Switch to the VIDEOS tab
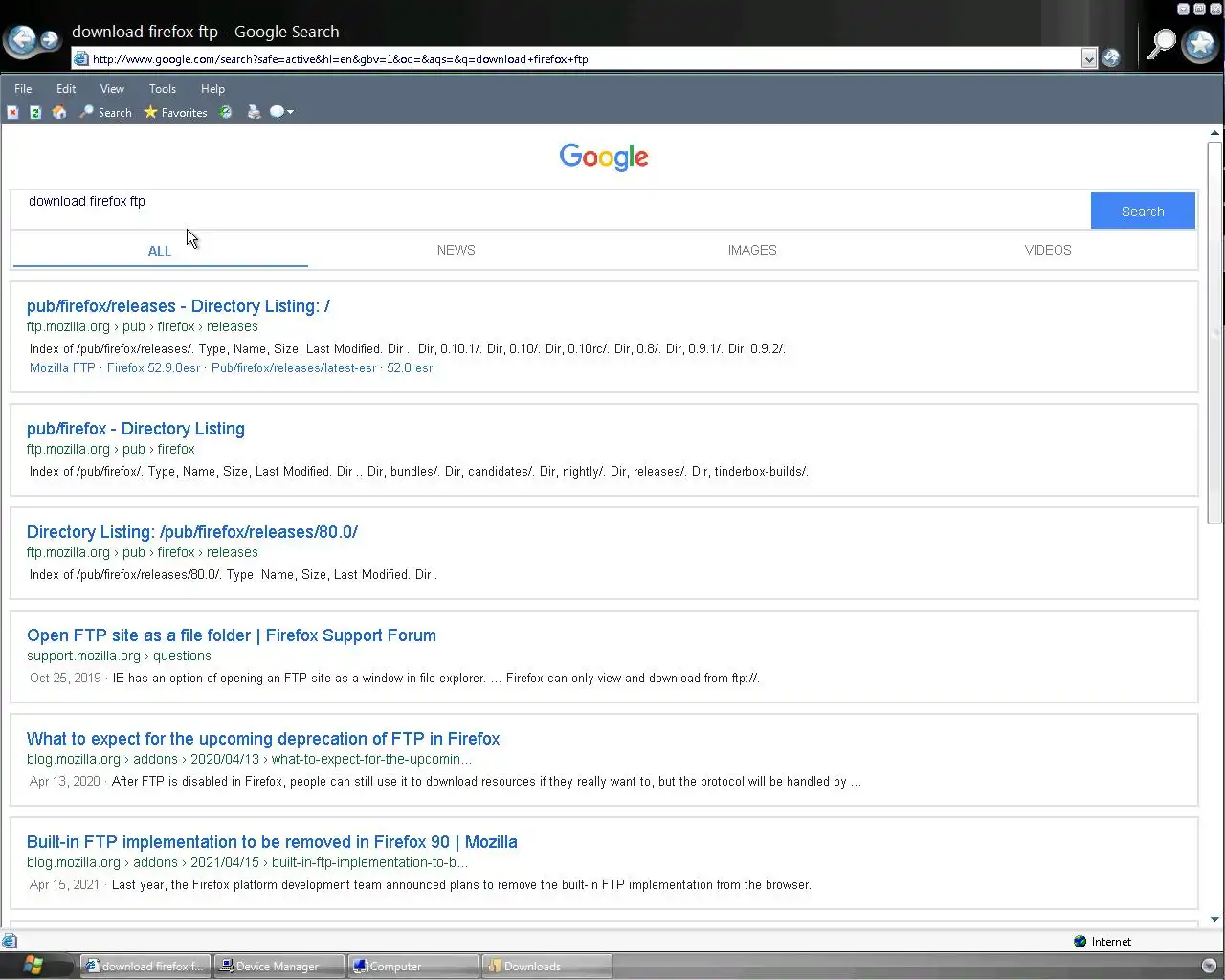This screenshot has width=1225, height=980. click(1048, 250)
